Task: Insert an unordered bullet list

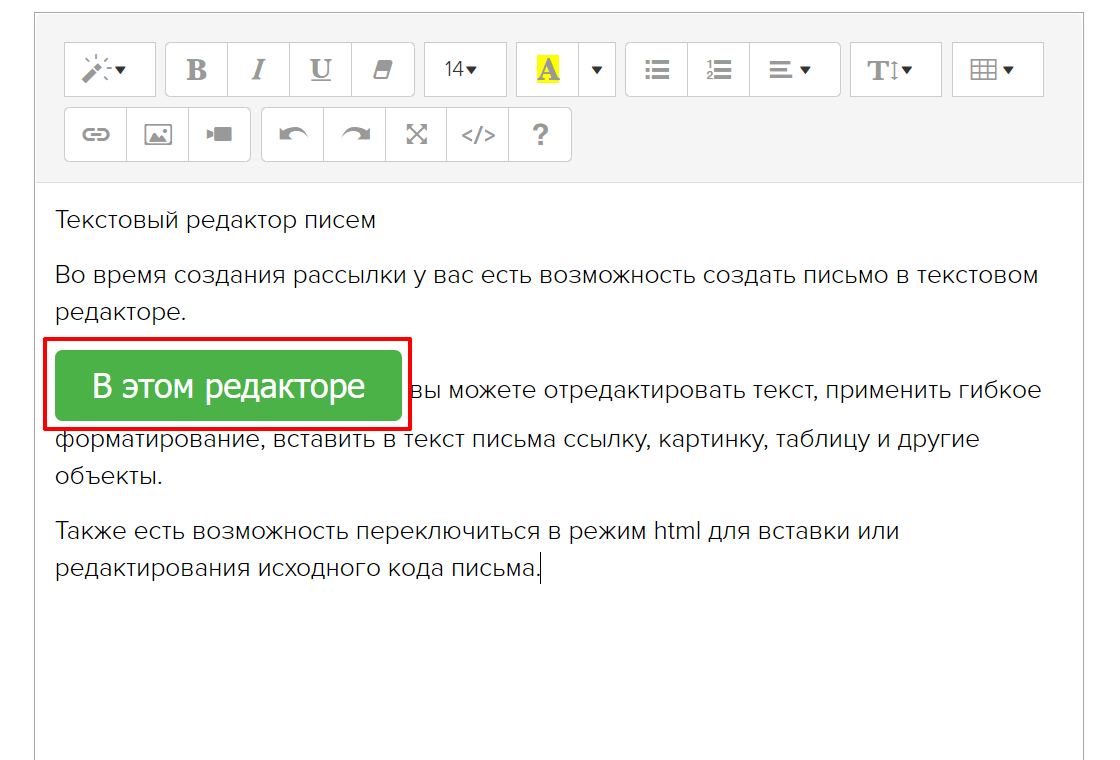Action: click(x=657, y=70)
